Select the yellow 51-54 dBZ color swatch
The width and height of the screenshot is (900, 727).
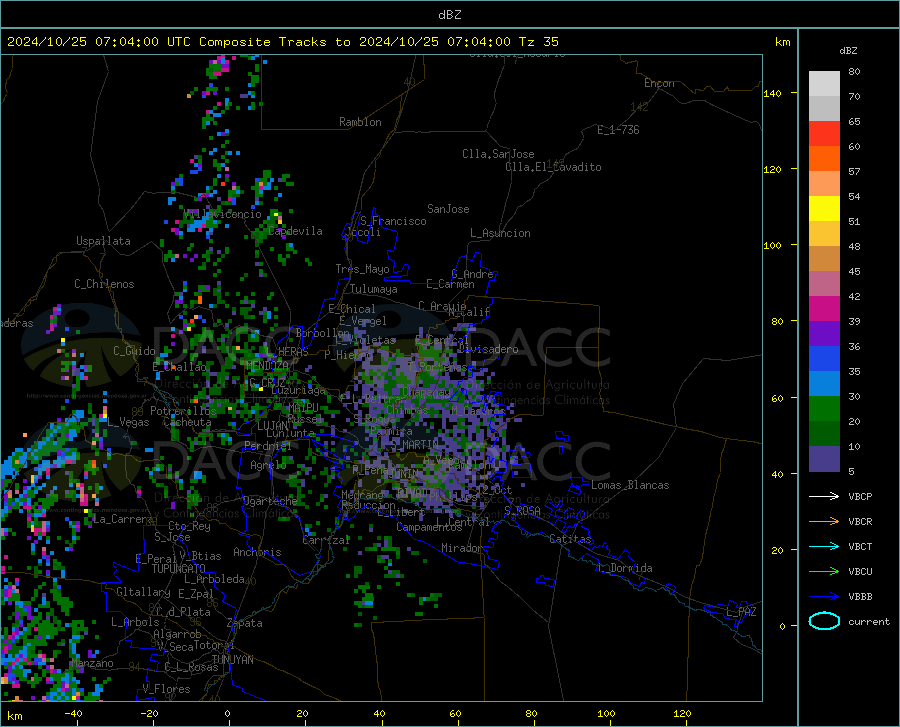click(x=824, y=209)
